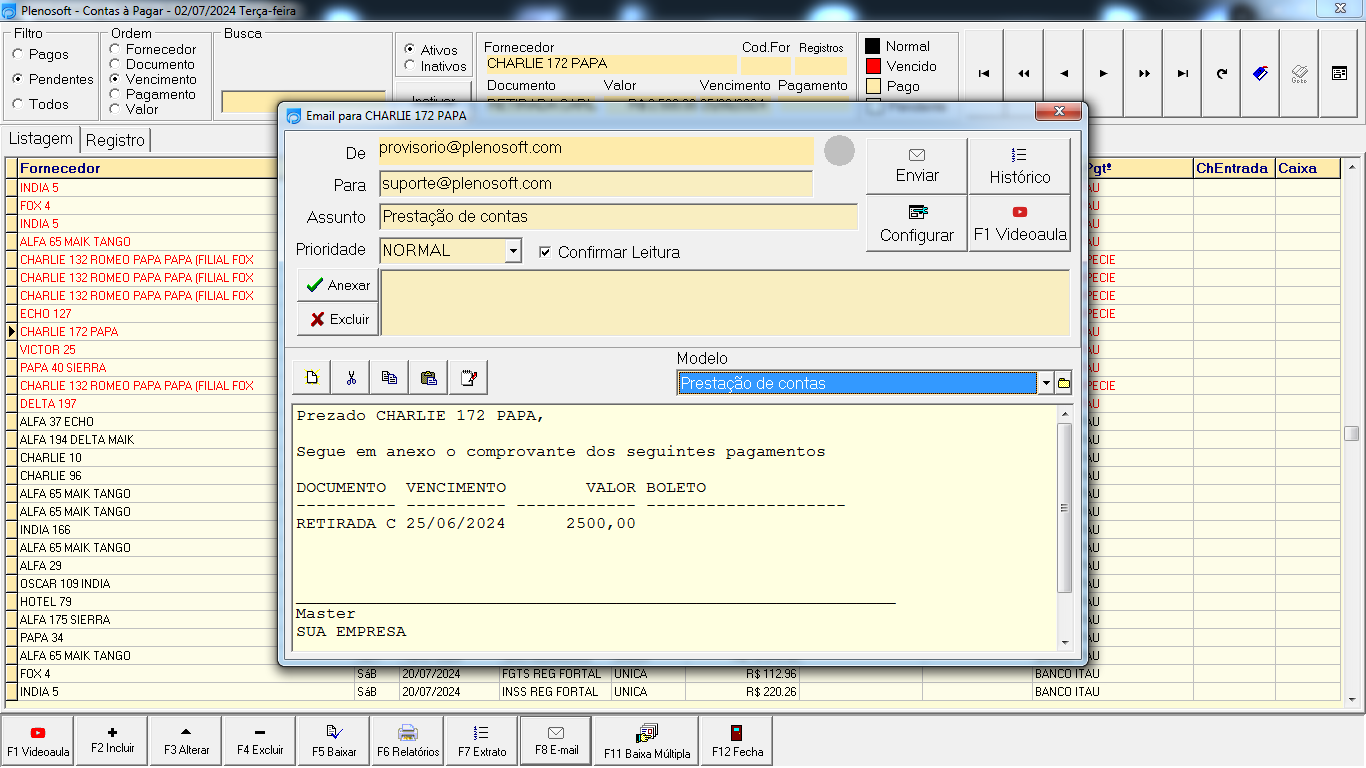Go to next record arrow
Screen dimensions: 1366x768
tap(1103, 73)
